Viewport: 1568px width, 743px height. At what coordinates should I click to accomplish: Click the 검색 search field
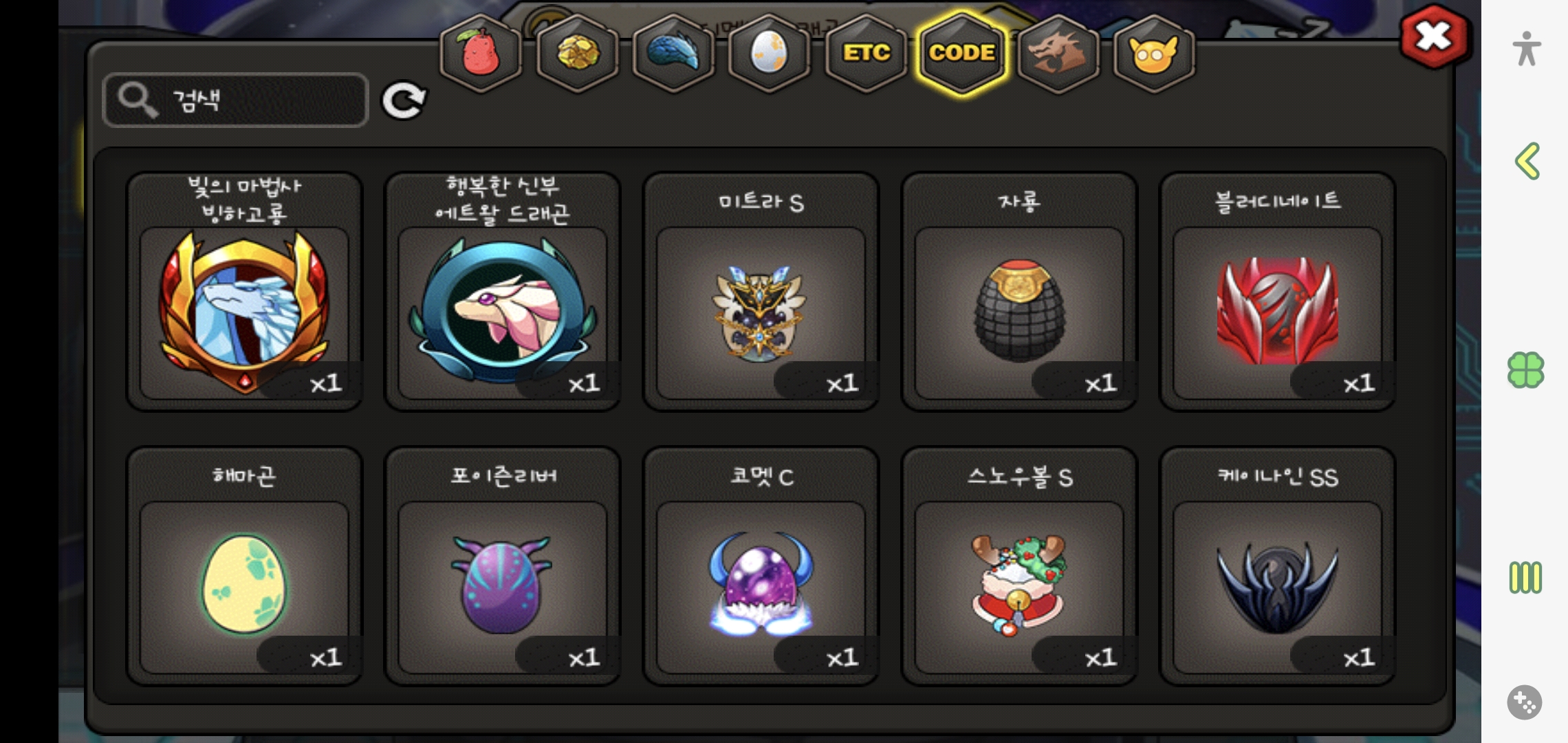(x=236, y=100)
